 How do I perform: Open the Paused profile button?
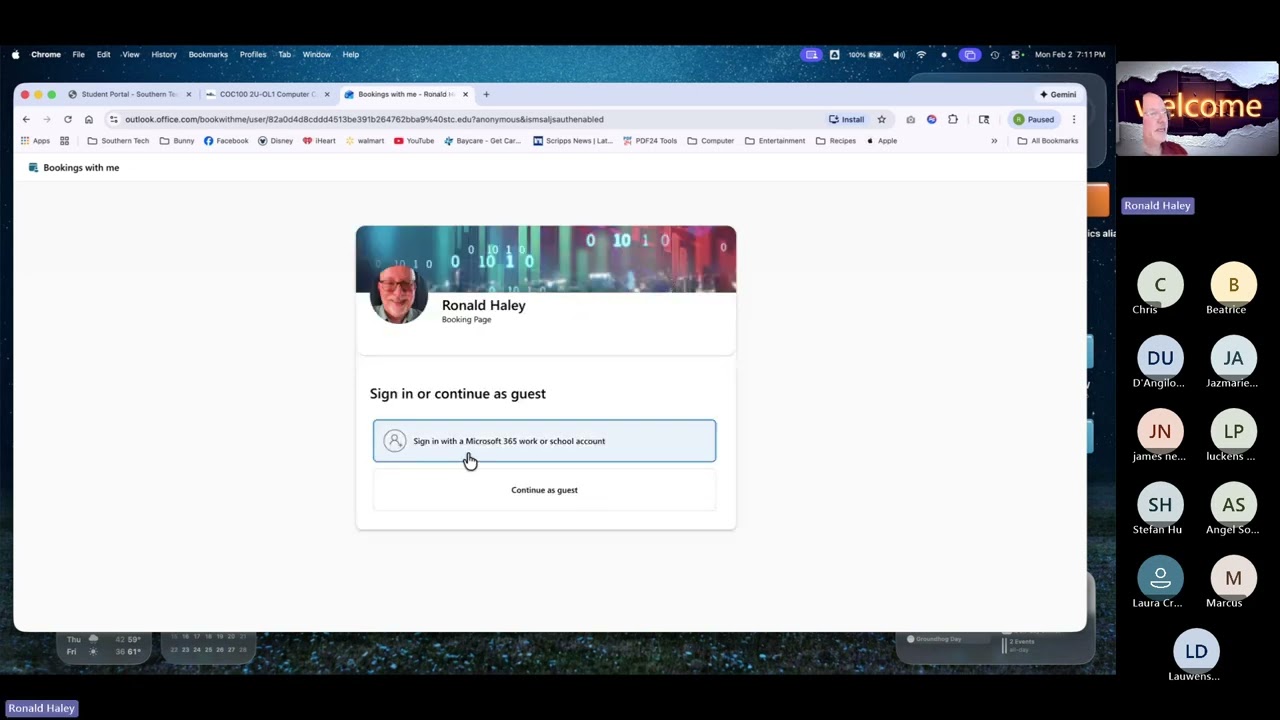[1034, 119]
